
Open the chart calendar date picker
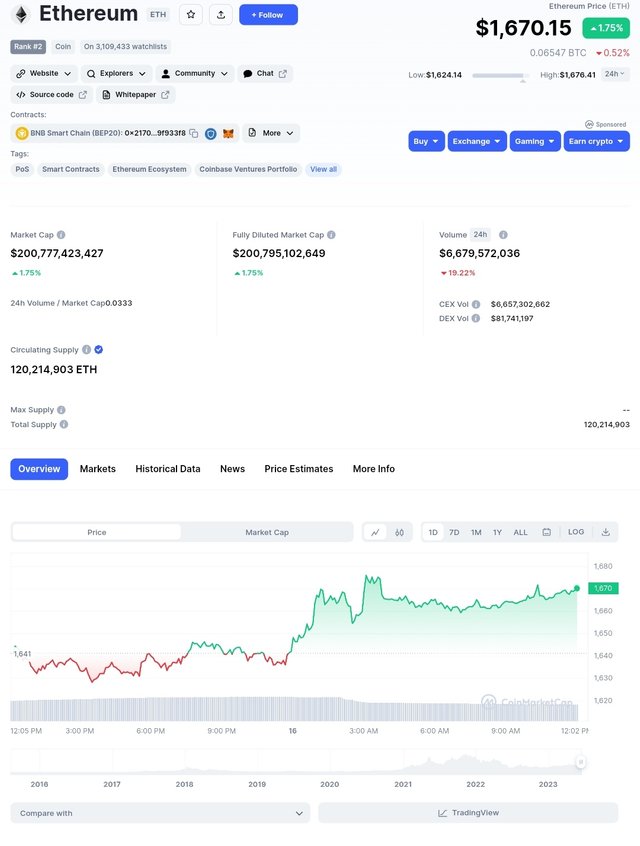tap(547, 532)
